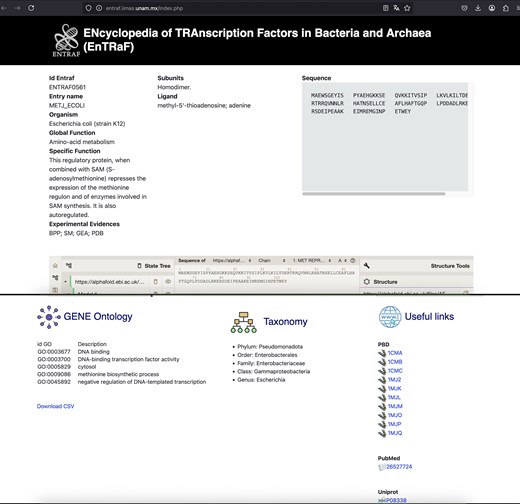The height and width of the screenshot is (504, 520).
Task: Bookmark this page with the star icon
Action: click(x=407, y=8)
